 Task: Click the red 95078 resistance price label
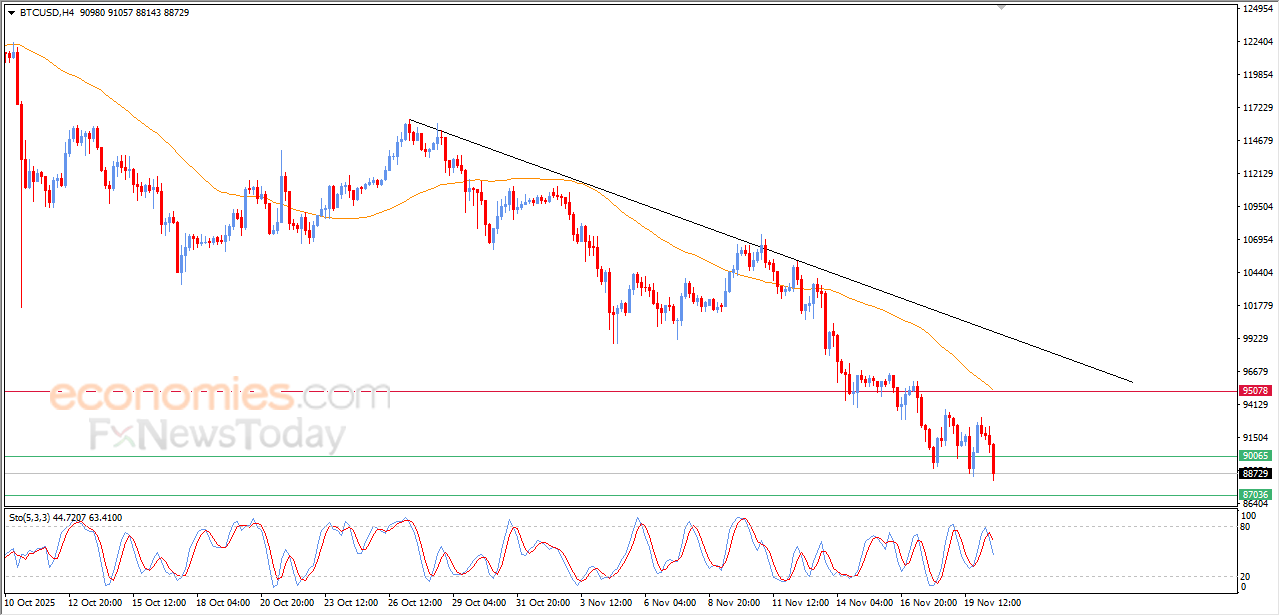(1255, 390)
